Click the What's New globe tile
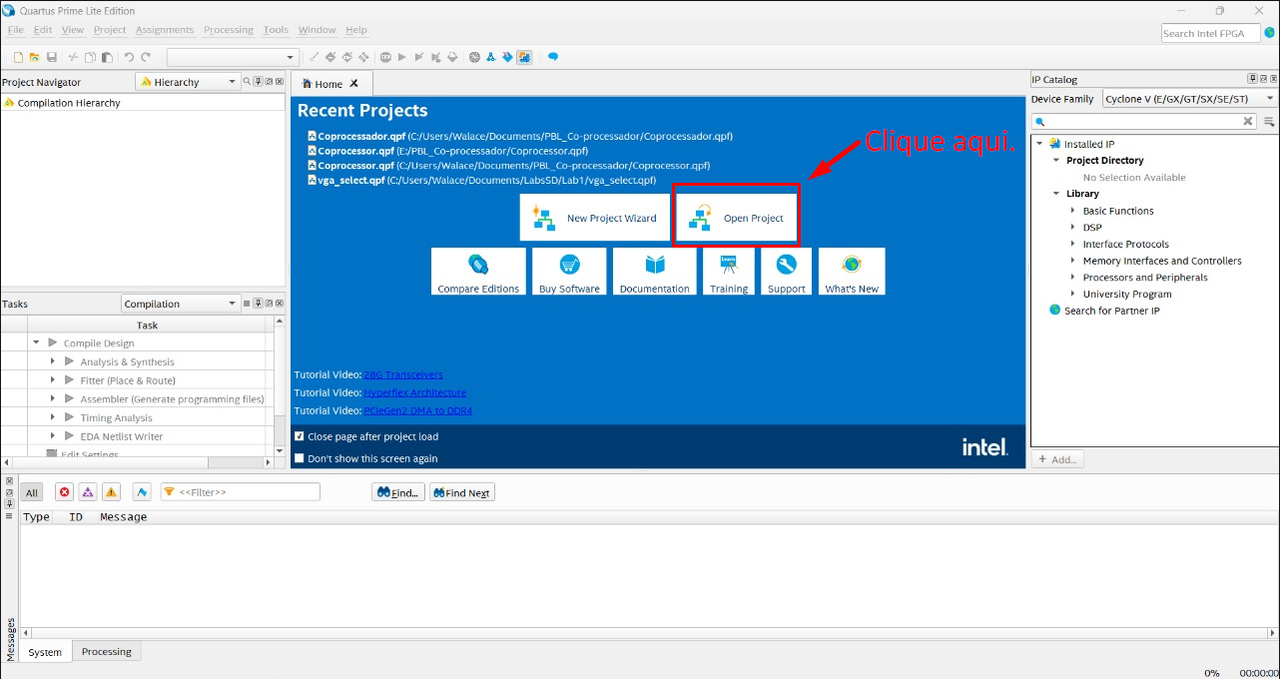The image size is (1280, 679). tap(852, 272)
